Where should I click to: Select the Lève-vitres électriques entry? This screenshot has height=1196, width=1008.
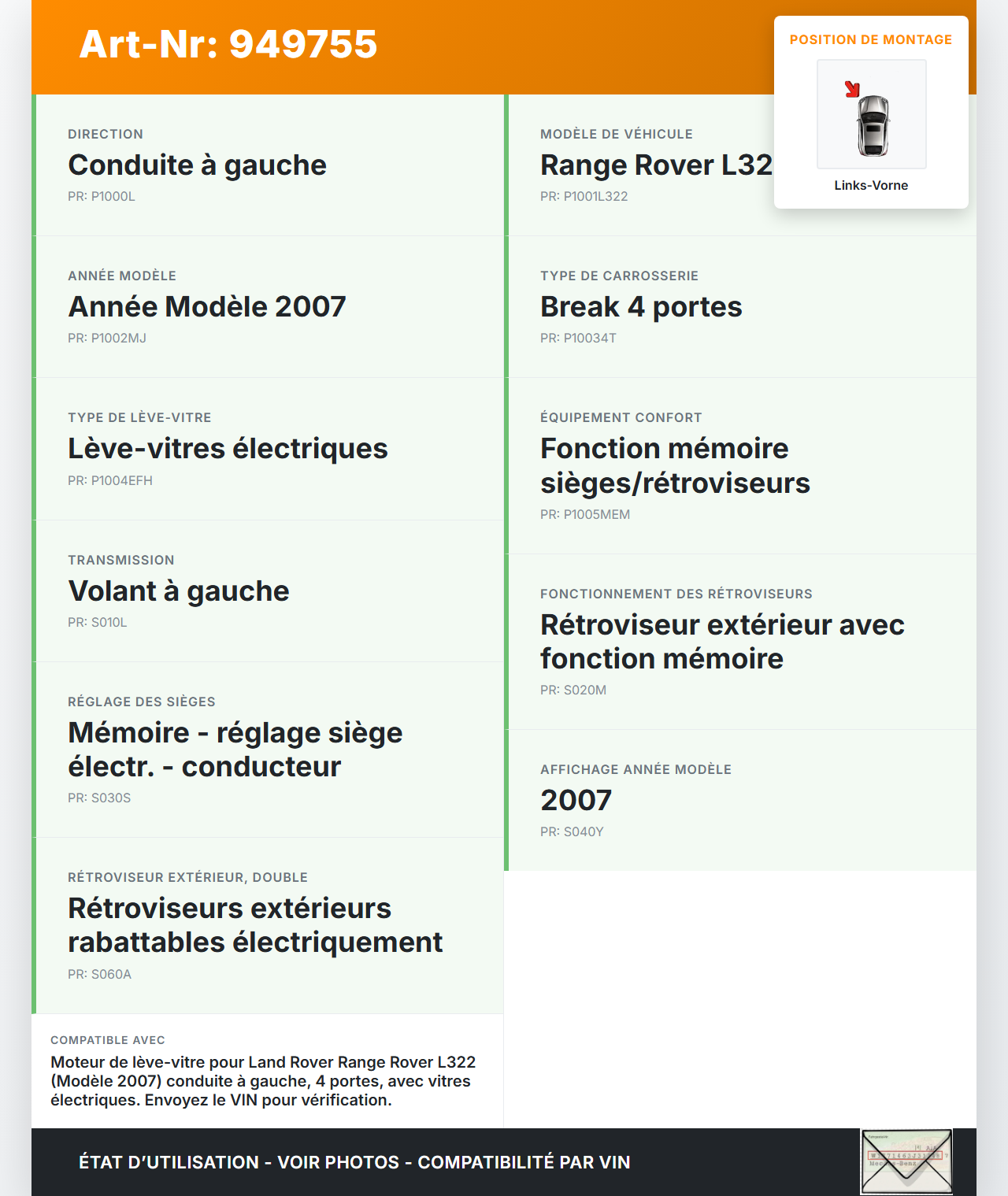(x=228, y=449)
